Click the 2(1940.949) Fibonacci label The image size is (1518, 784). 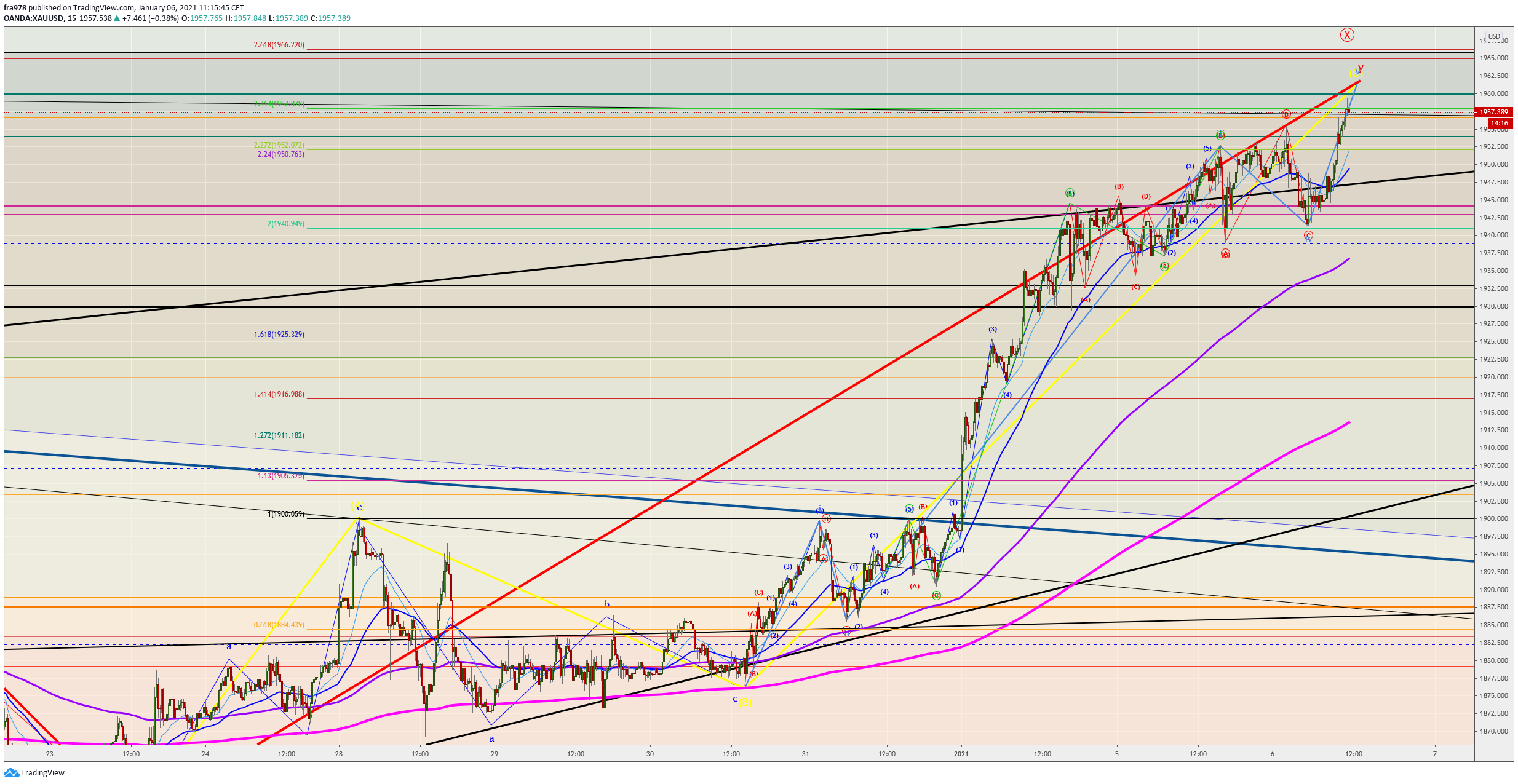point(285,224)
